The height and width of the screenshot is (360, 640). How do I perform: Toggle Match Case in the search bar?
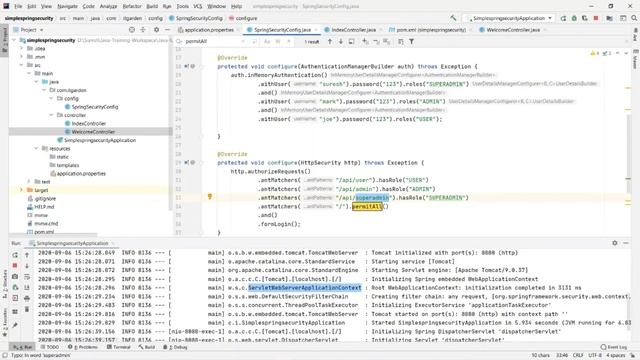point(267,41)
